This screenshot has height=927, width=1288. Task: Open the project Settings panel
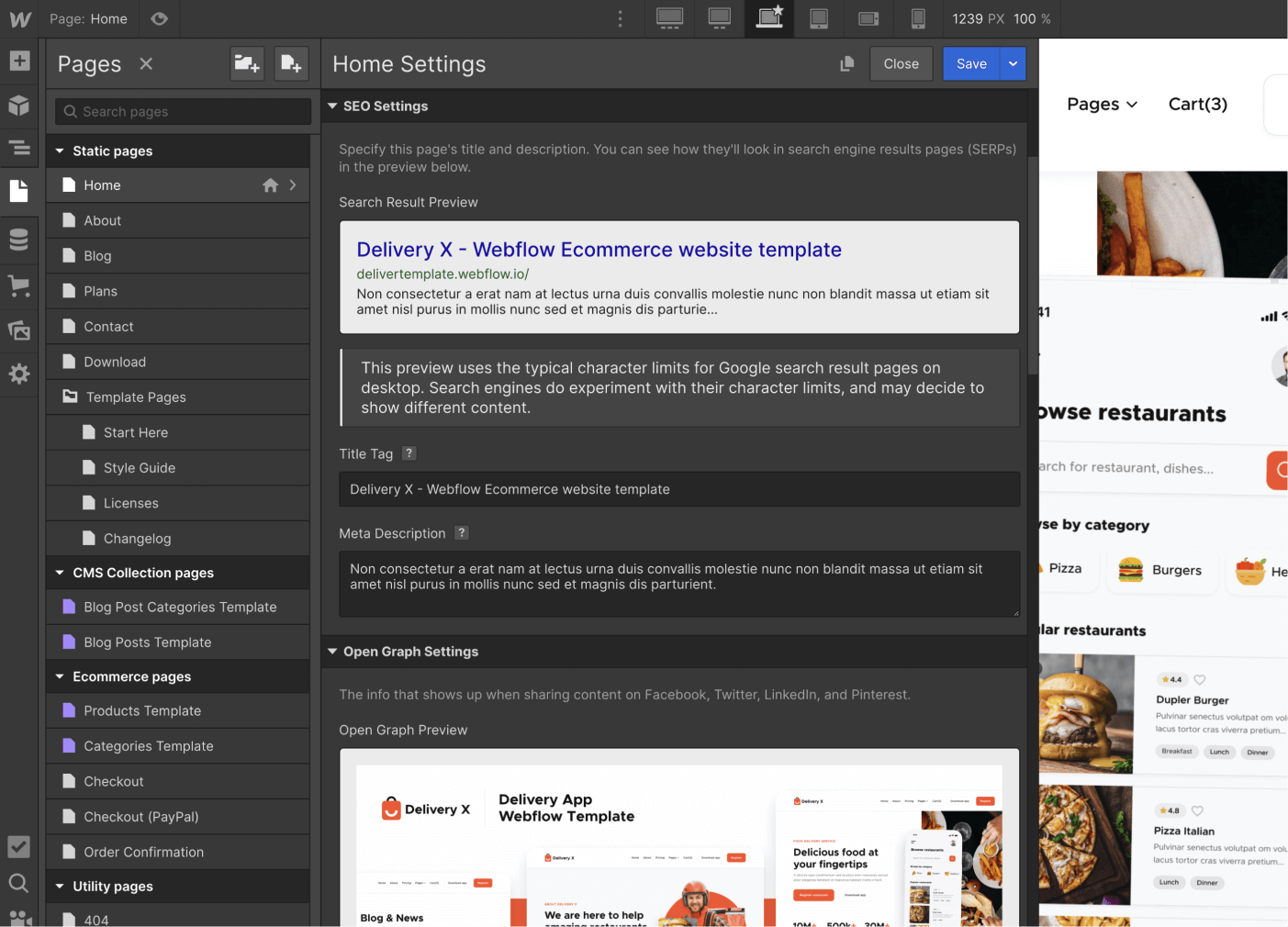coord(19,374)
